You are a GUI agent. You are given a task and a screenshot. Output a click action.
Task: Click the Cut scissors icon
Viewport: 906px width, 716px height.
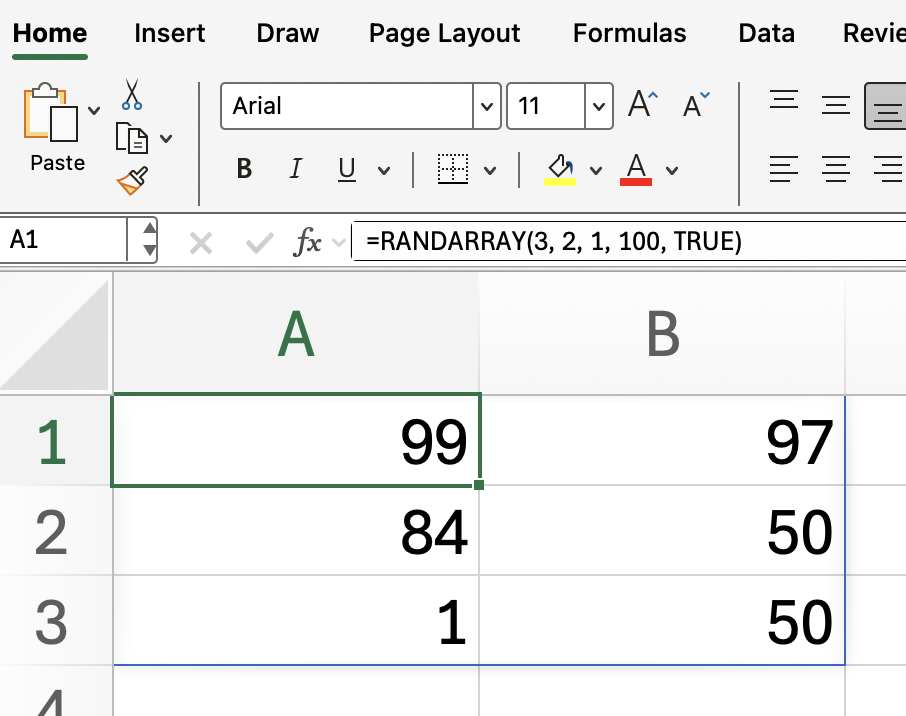point(131,95)
